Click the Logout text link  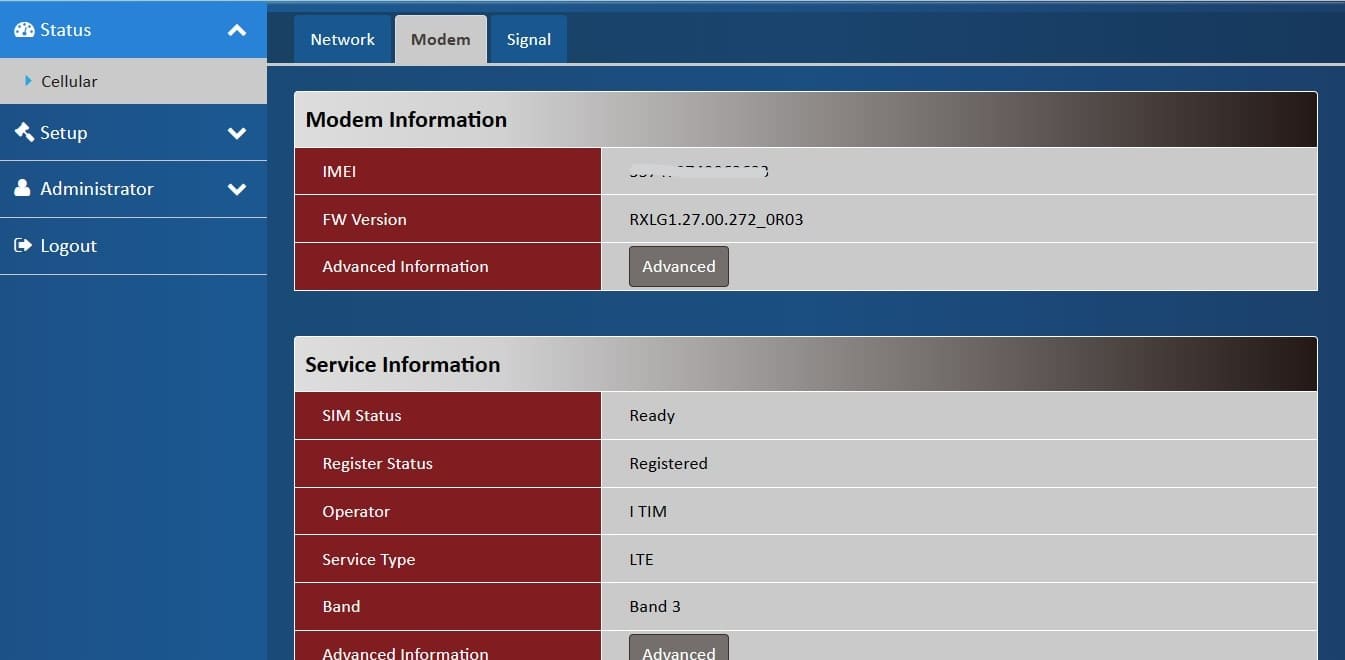tap(68, 246)
